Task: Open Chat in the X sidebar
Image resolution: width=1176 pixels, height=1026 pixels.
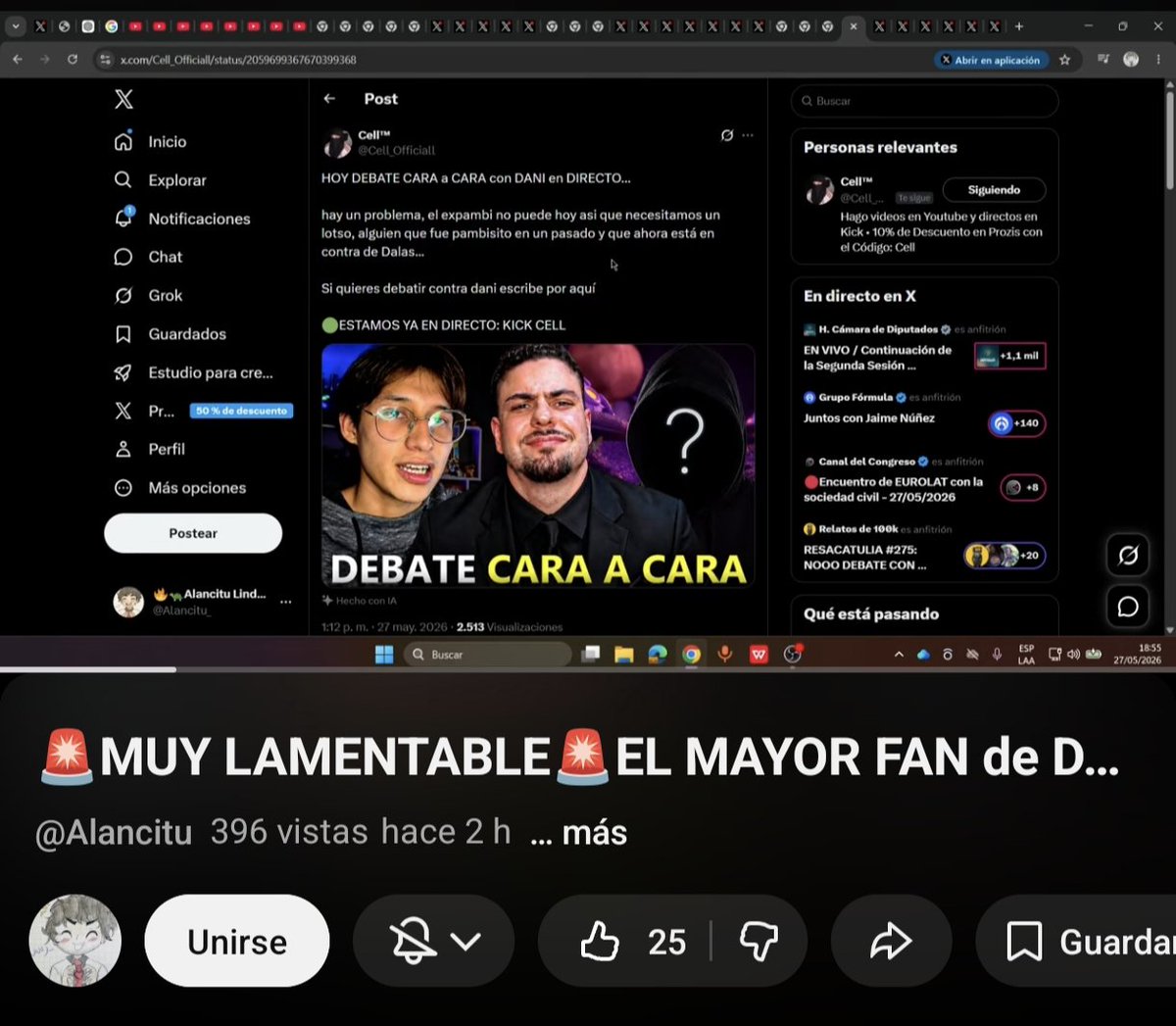Action: [148, 257]
